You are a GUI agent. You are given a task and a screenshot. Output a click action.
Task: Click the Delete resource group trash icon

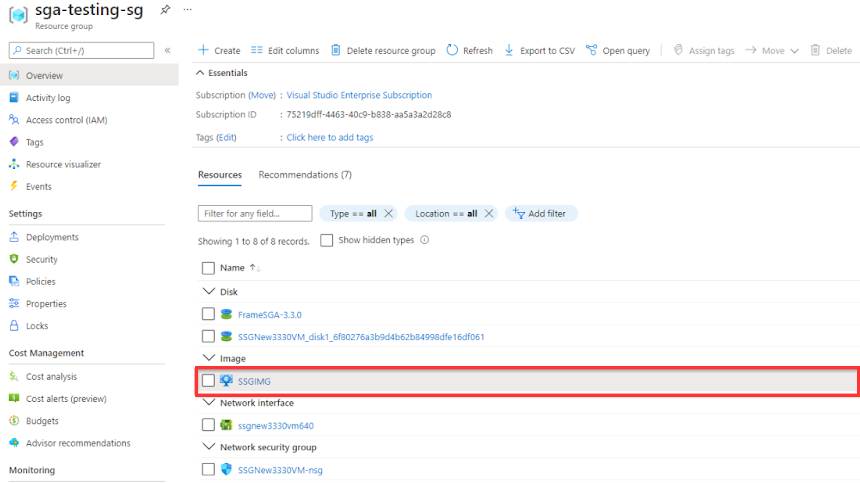click(336, 50)
